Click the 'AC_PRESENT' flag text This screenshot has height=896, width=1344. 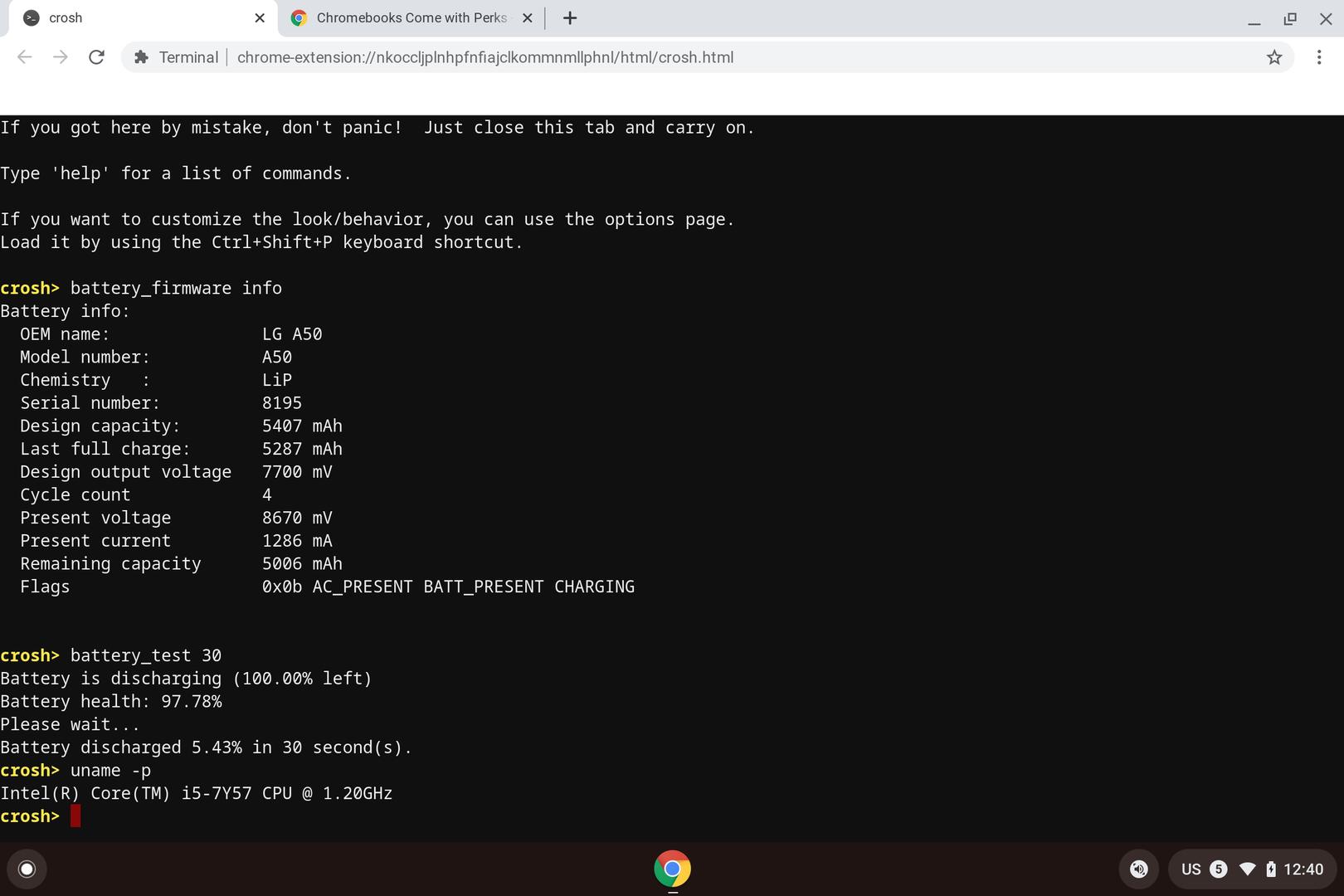click(x=363, y=587)
